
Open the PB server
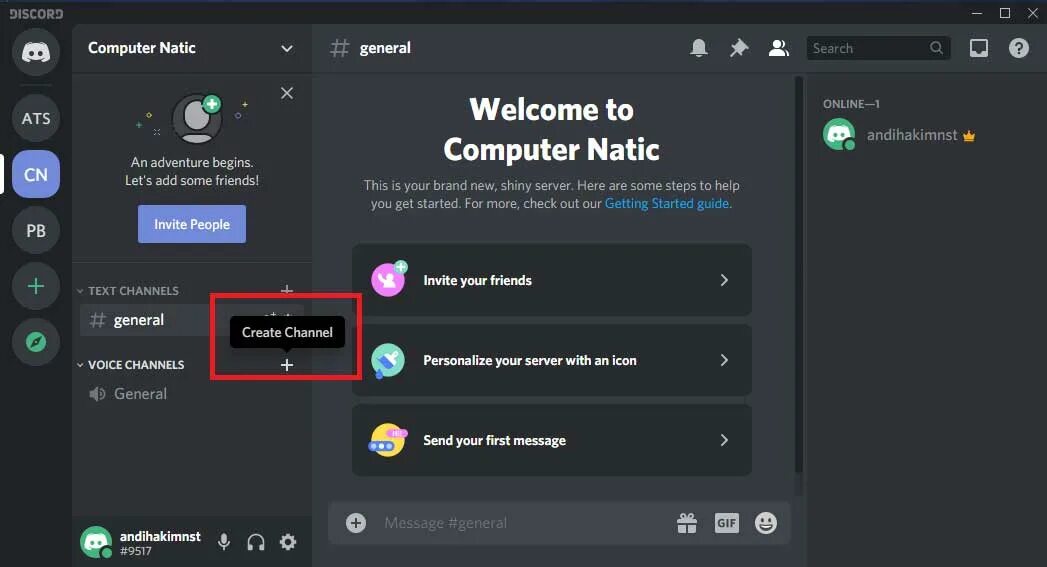pyautogui.click(x=36, y=230)
